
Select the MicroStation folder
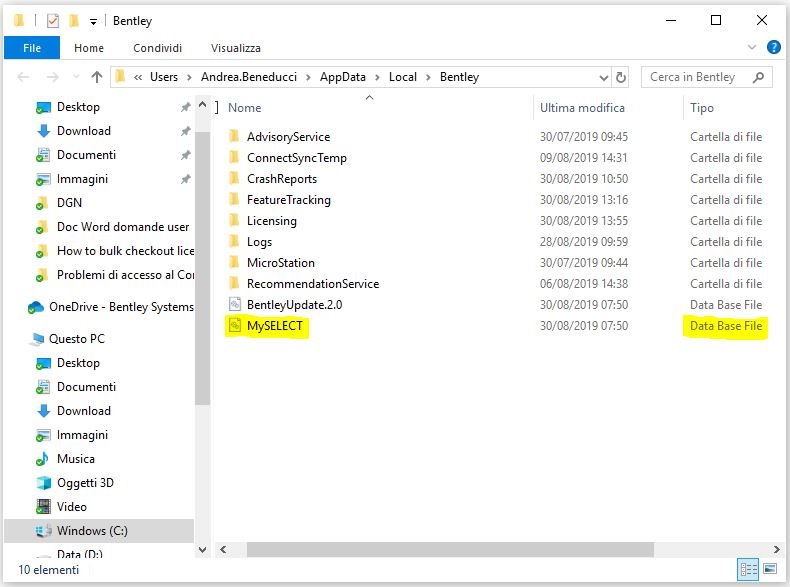(x=281, y=263)
